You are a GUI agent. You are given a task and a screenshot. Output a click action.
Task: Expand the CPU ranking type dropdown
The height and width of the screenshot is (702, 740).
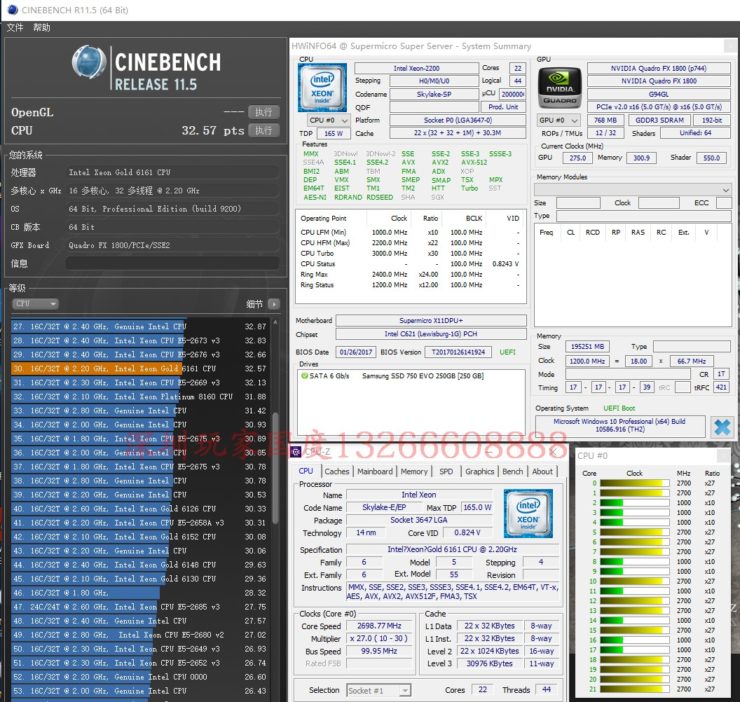(x=35, y=304)
